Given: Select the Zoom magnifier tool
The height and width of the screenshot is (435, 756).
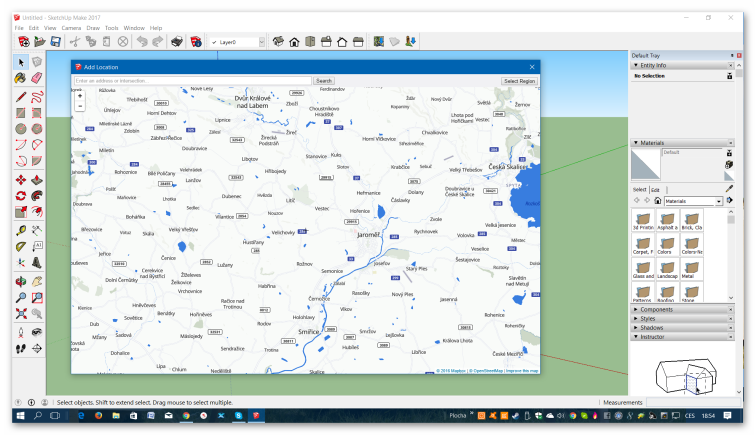Looking at the screenshot, I should 21,298.
